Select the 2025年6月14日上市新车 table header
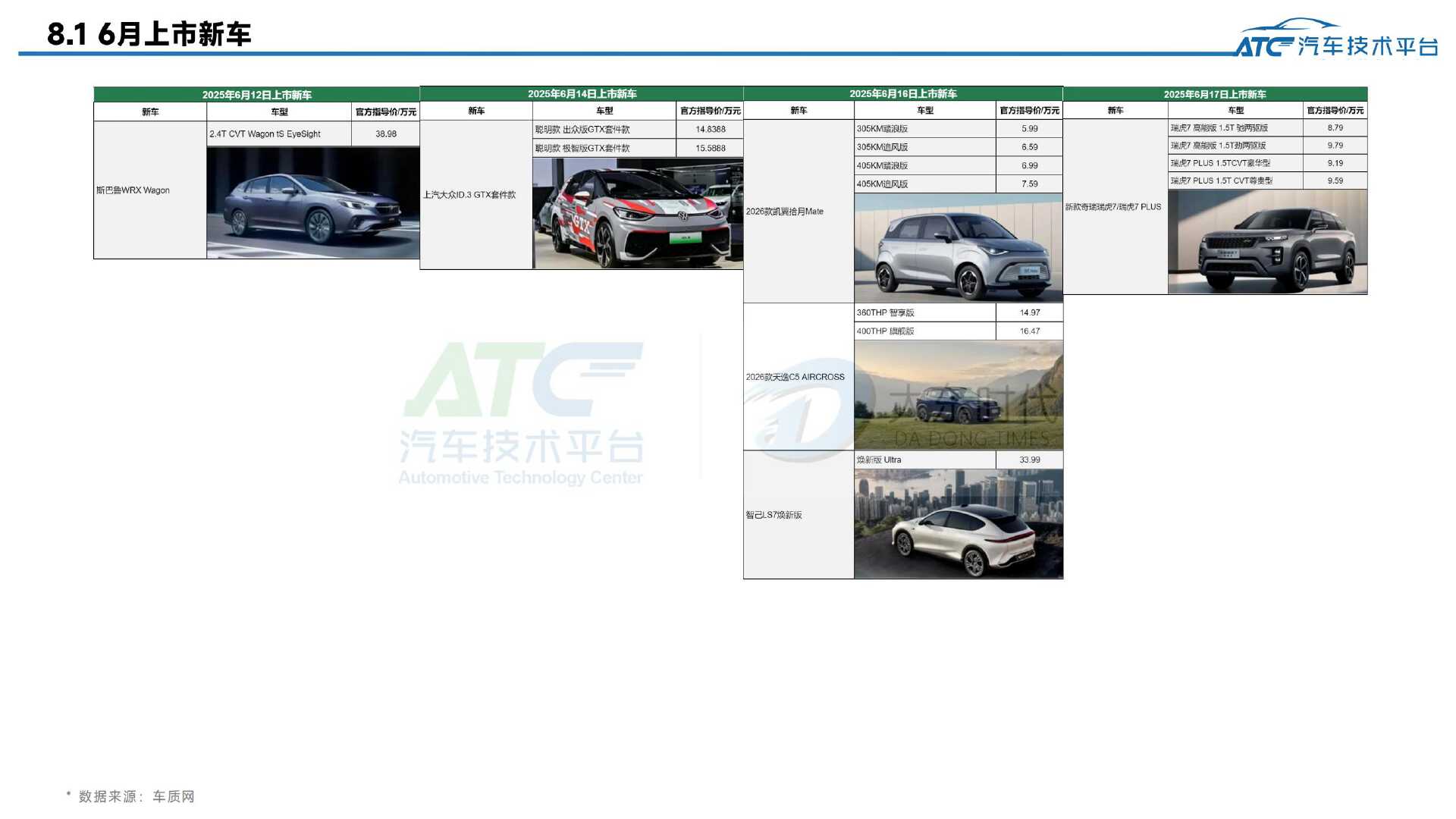 click(582, 94)
